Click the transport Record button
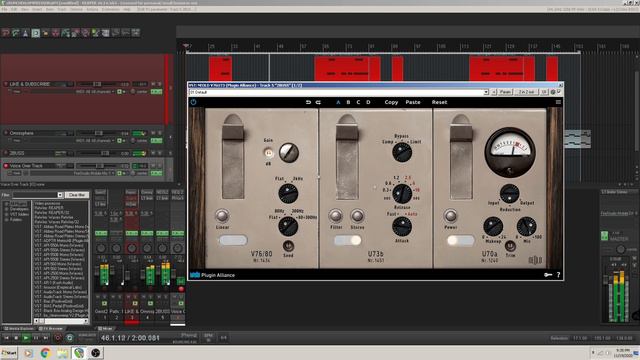640x360 pixels. point(58,338)
